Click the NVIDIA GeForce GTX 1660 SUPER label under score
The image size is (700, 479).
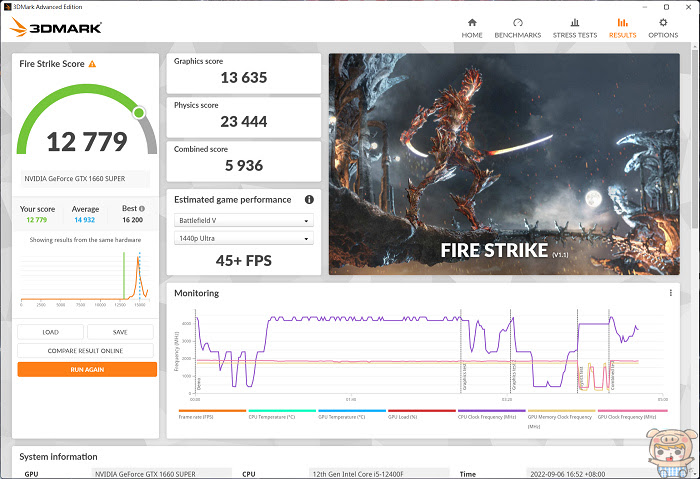click(x=75, y=179)
